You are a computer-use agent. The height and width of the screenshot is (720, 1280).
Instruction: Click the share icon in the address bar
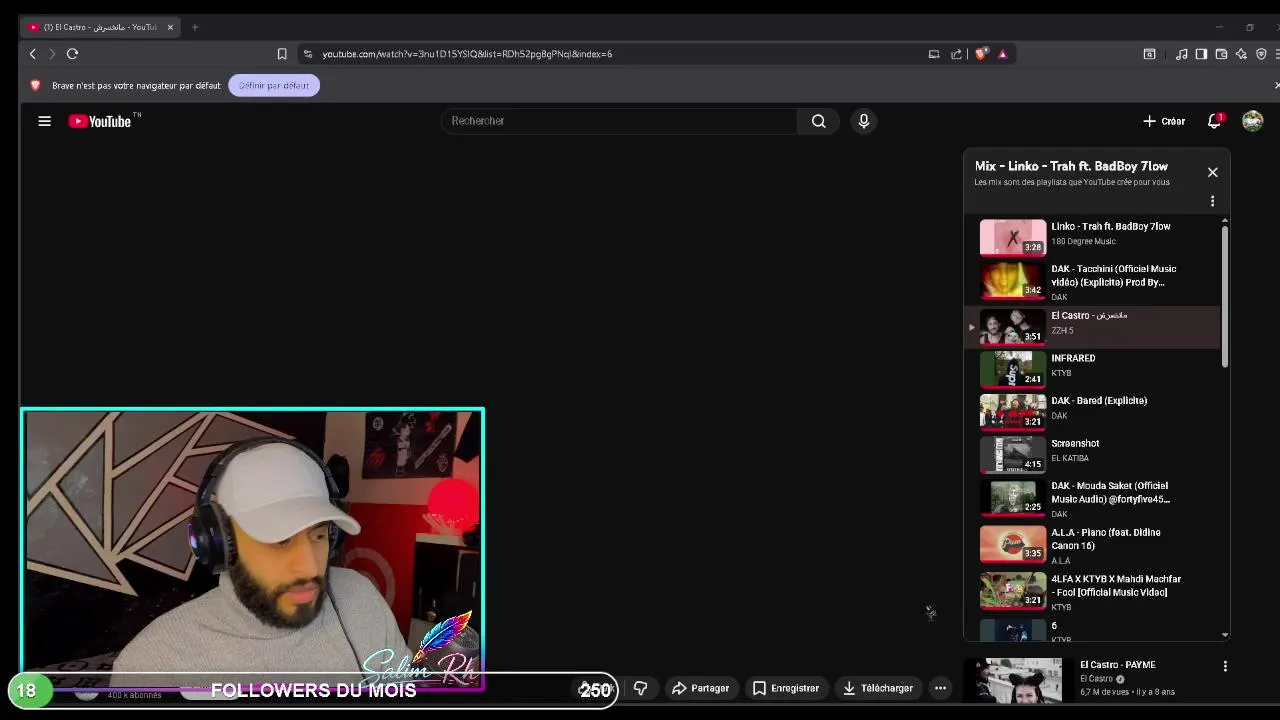point(957,54)
